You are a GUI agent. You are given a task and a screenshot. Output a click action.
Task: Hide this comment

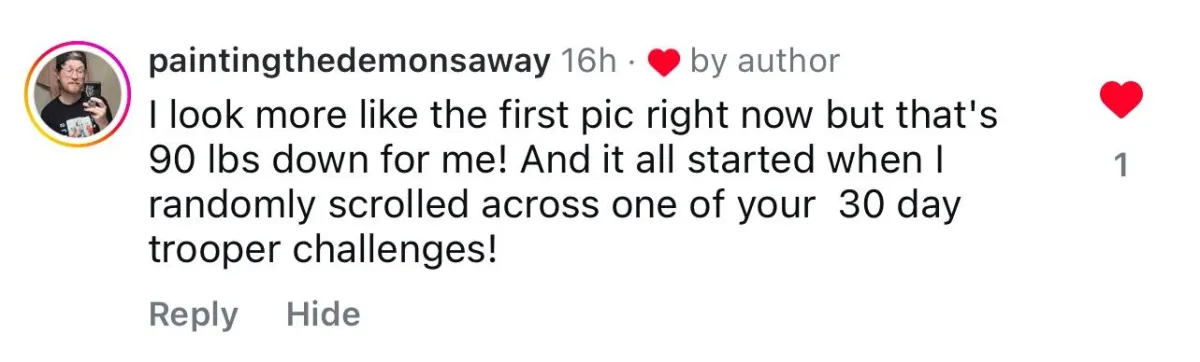[323, 314]
